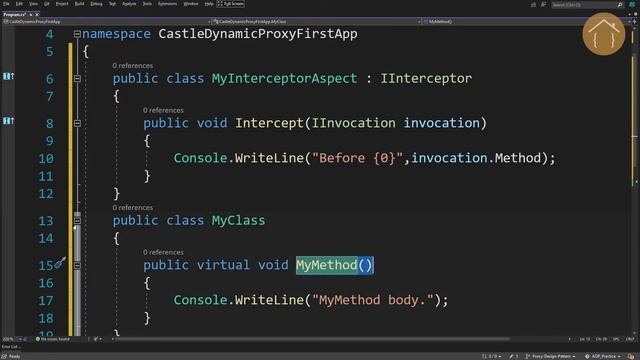The height and width of the screenshot is (360, 640).
Task: Open the Edit menu
Action: point(19,4)
